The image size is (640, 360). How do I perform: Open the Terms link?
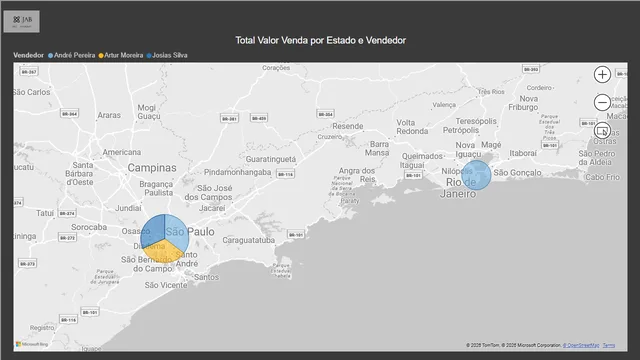tap(609, 345)
